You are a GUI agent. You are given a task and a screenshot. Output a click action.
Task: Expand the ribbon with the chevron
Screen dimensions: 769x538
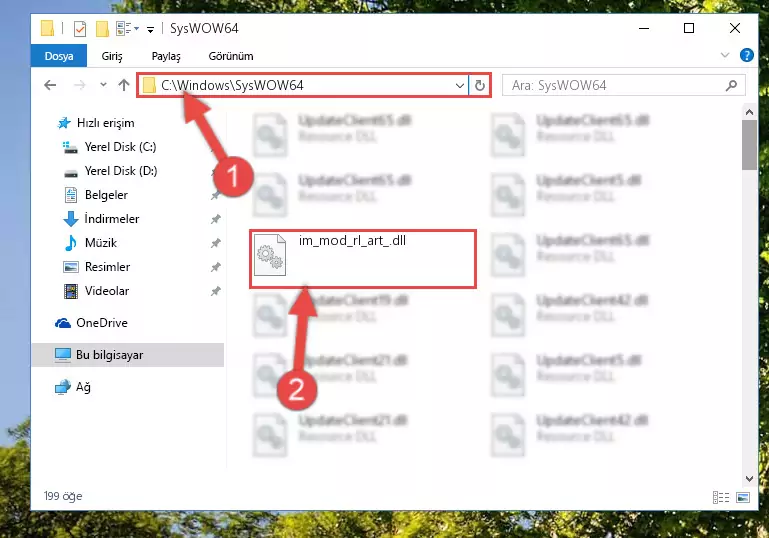click(x=725, y=55)
